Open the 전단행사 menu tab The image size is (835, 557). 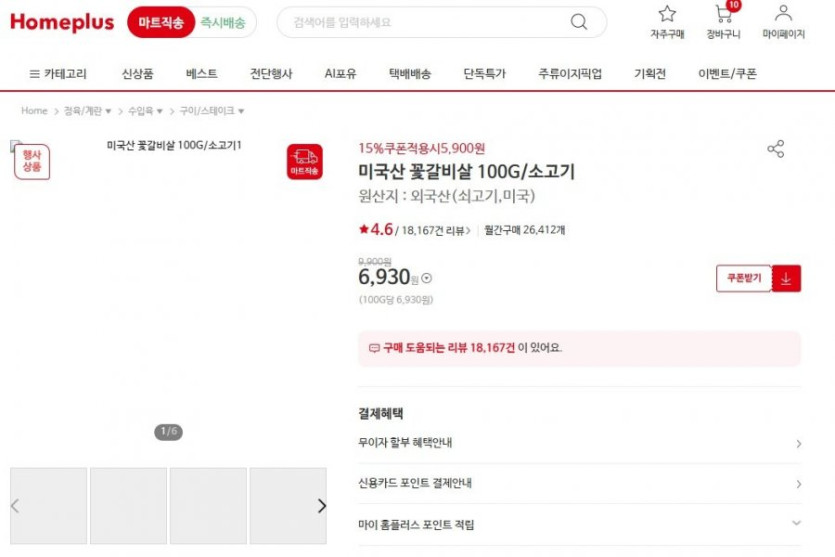click(x=271, y=73)
